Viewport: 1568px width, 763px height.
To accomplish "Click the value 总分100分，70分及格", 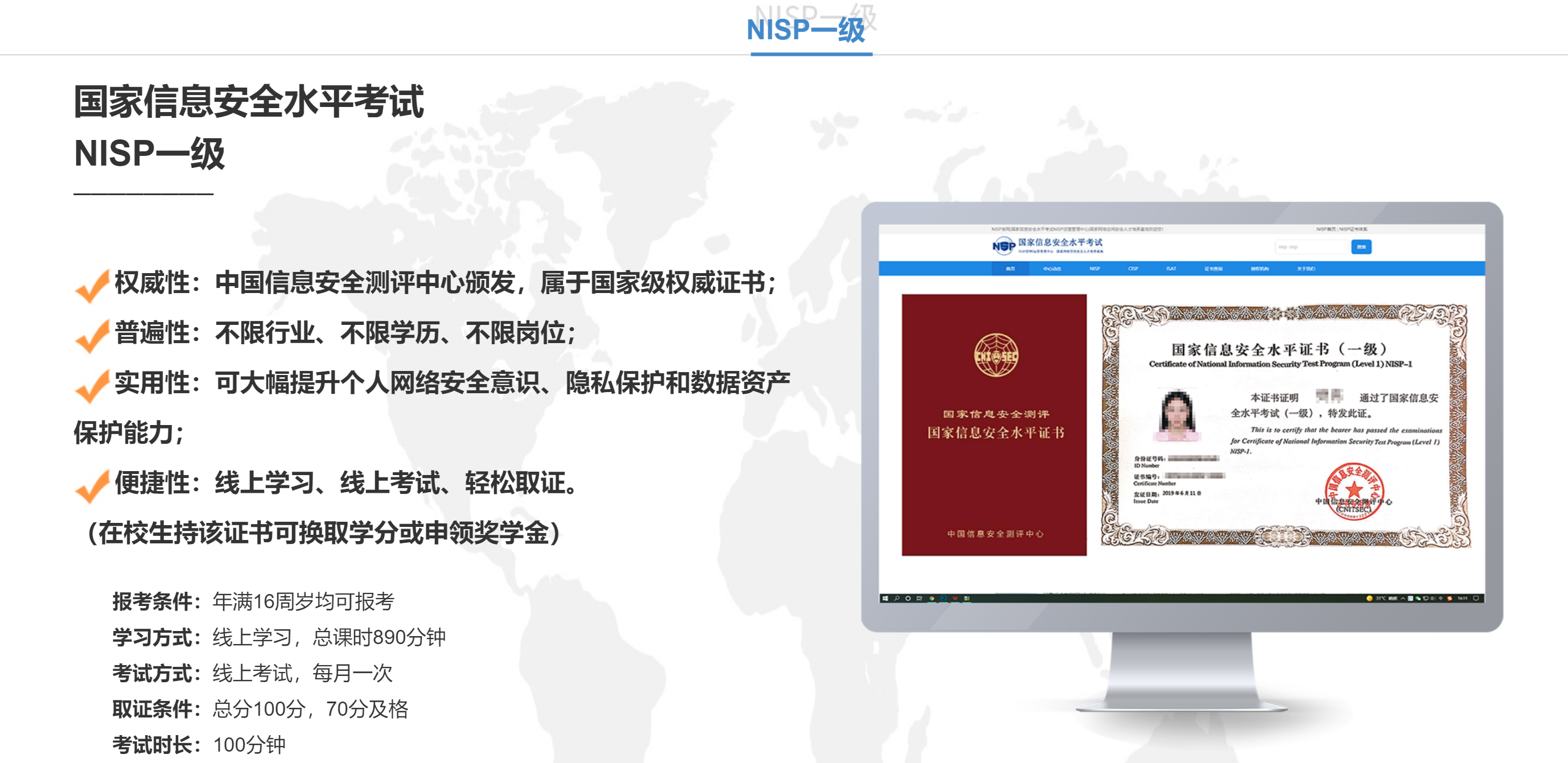I will coord(310,710).
